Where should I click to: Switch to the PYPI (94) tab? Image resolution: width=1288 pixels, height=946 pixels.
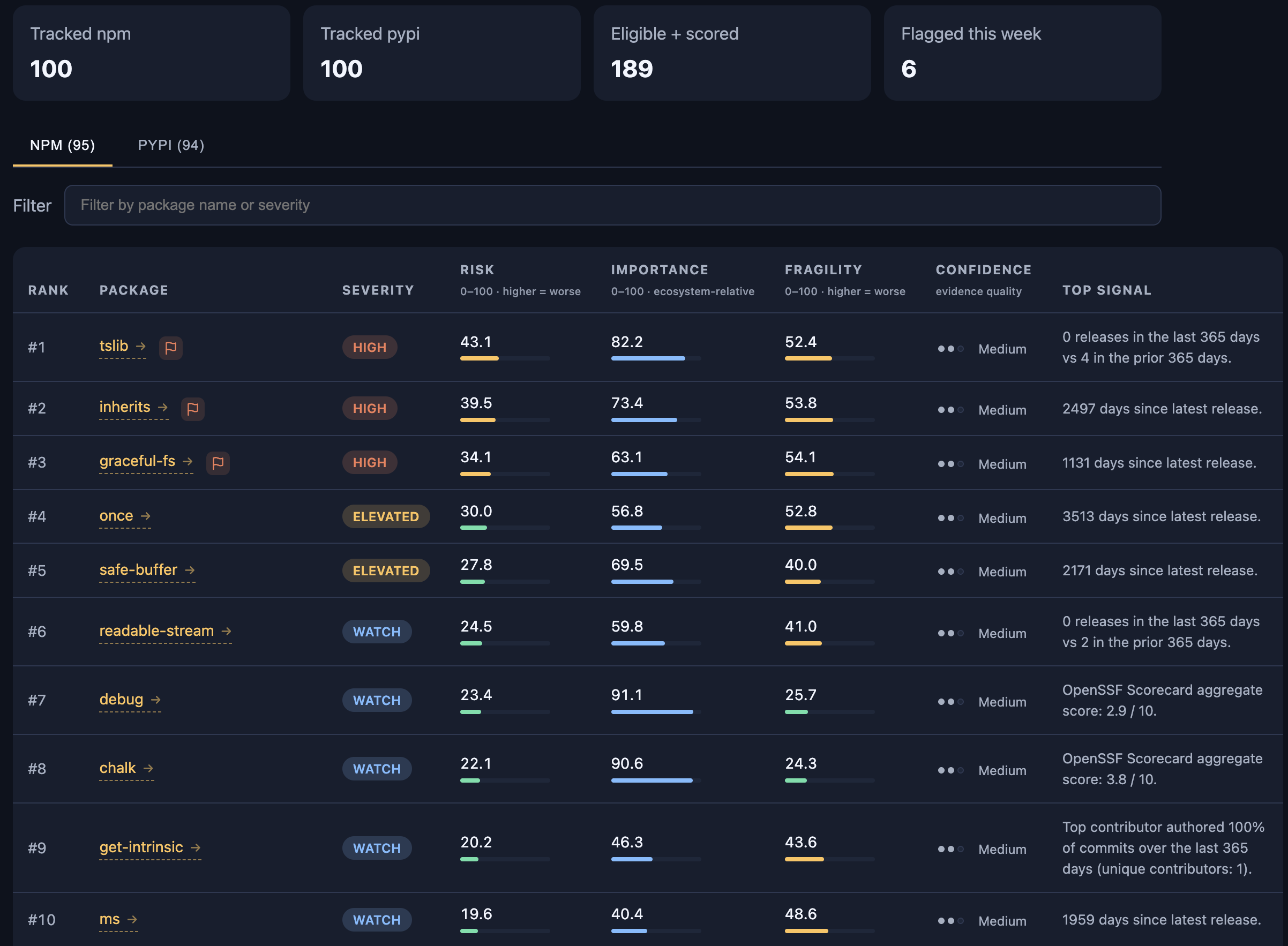[x=171, y=146]
